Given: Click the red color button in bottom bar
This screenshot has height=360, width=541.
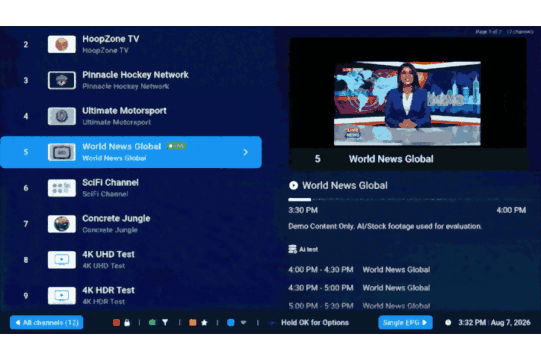Looking at the screenshot, I should [x=116, y=322].
